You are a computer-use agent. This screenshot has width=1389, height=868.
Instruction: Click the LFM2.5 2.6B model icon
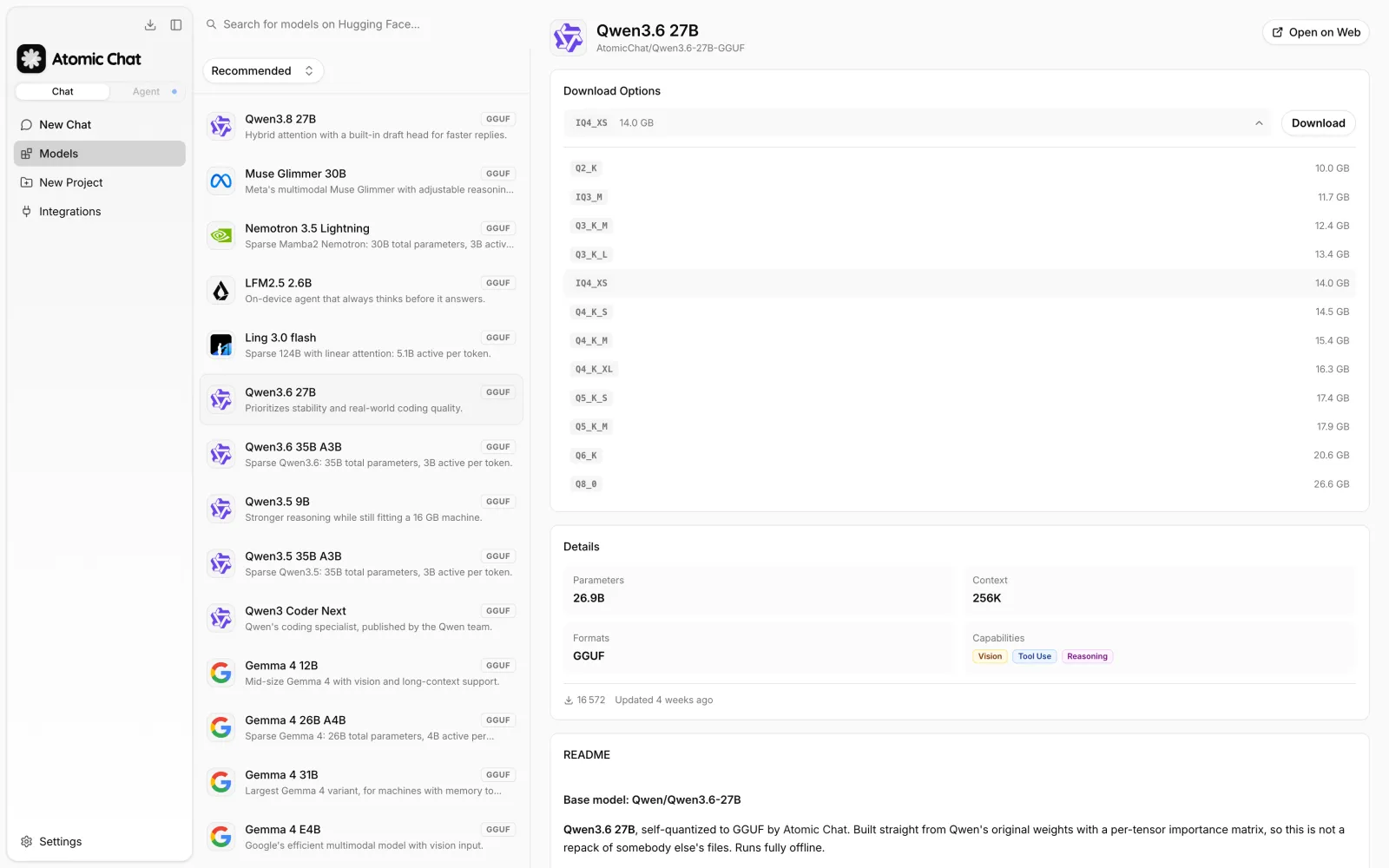221,291
